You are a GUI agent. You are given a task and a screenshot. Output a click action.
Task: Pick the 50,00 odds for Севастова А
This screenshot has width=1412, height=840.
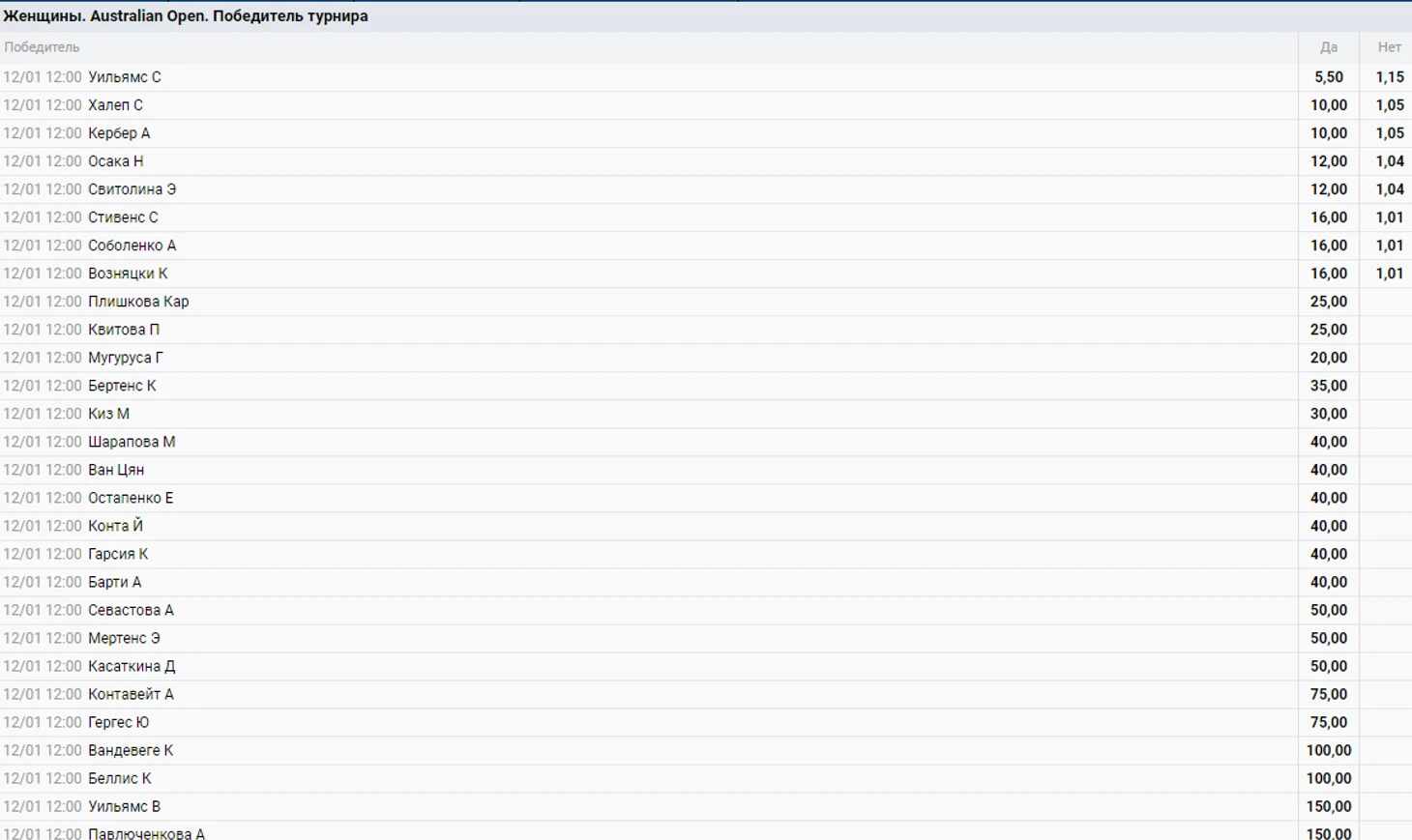[x=1328, y=610]
